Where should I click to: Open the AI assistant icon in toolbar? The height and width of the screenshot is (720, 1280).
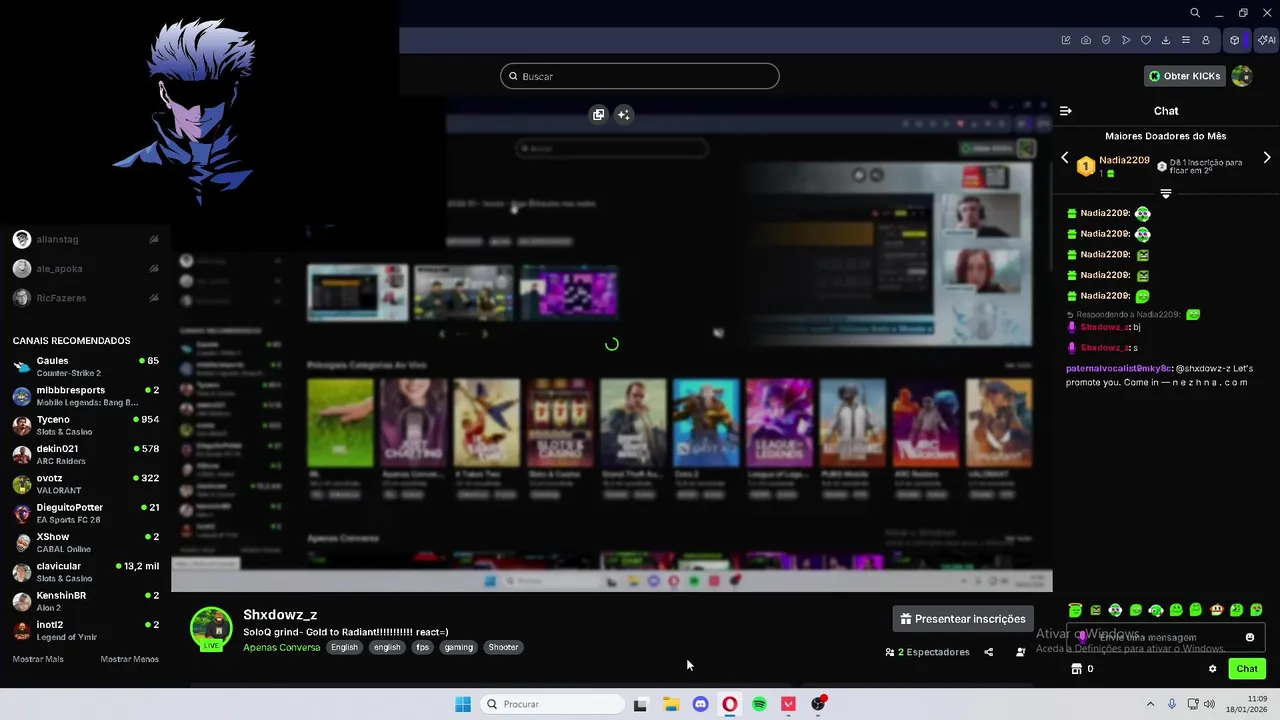1266,40
